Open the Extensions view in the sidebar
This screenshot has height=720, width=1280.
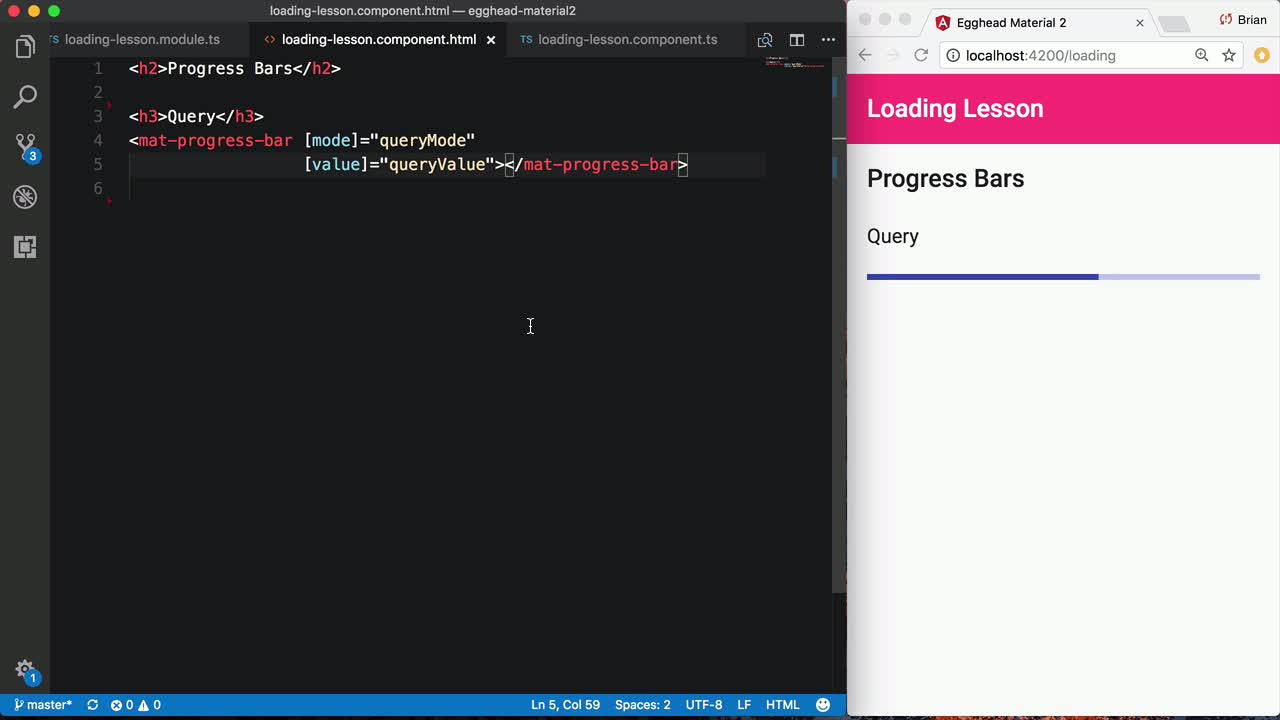coord(25,246)
